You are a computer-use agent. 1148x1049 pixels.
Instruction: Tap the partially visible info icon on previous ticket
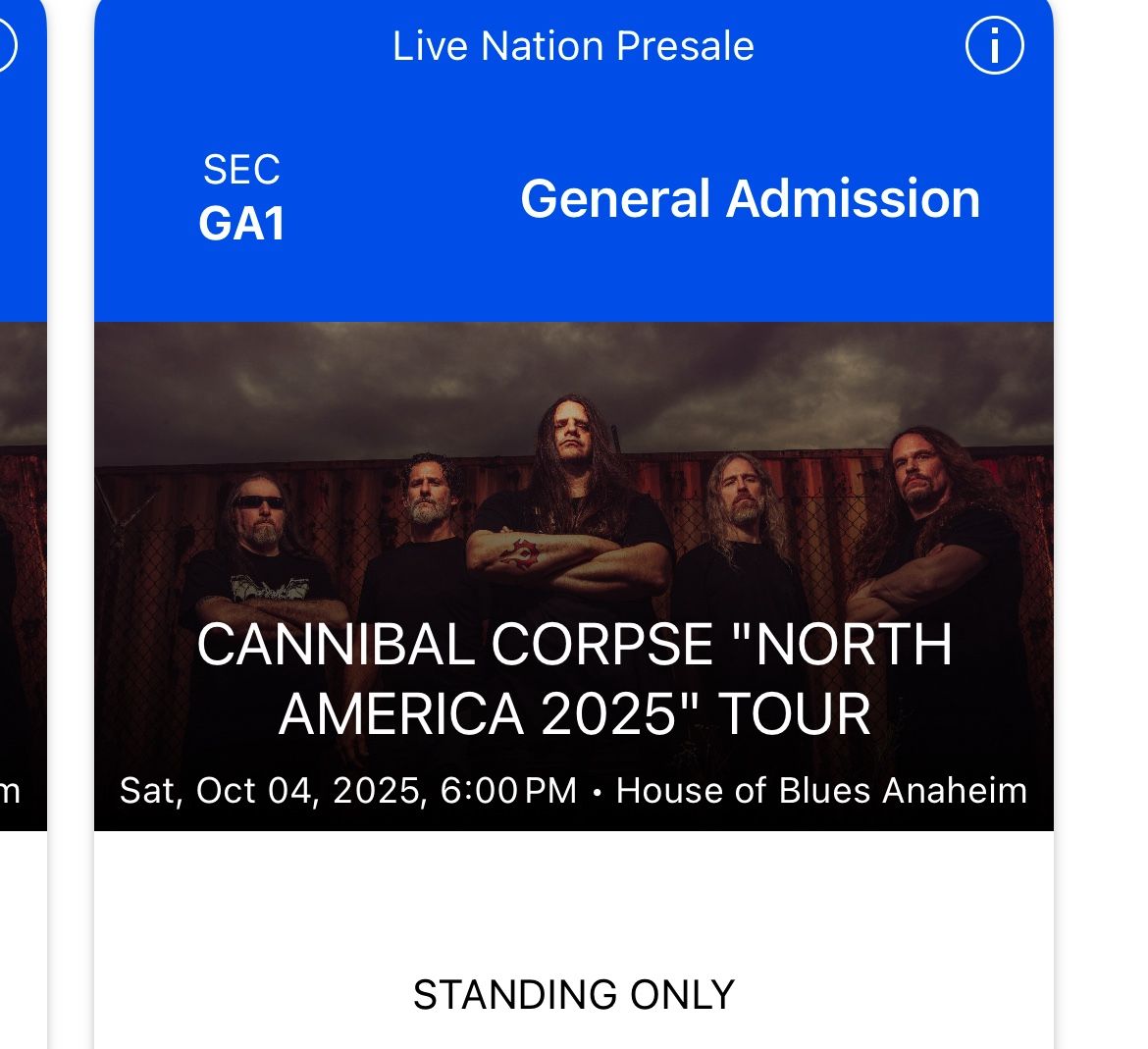point(6,46)
